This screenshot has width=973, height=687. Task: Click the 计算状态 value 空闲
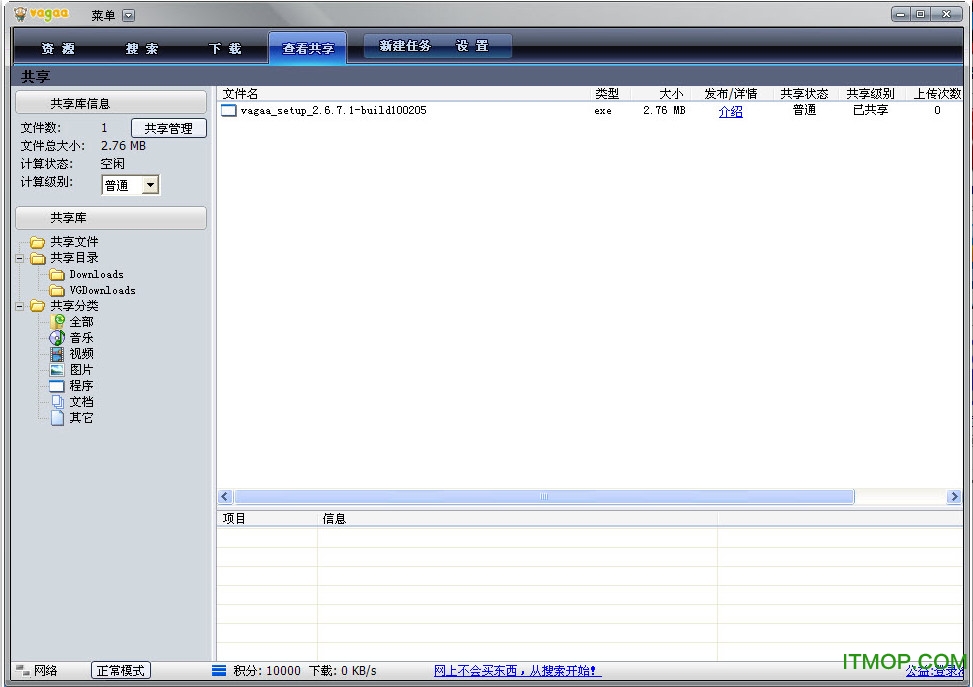click(x=112, y=164)
